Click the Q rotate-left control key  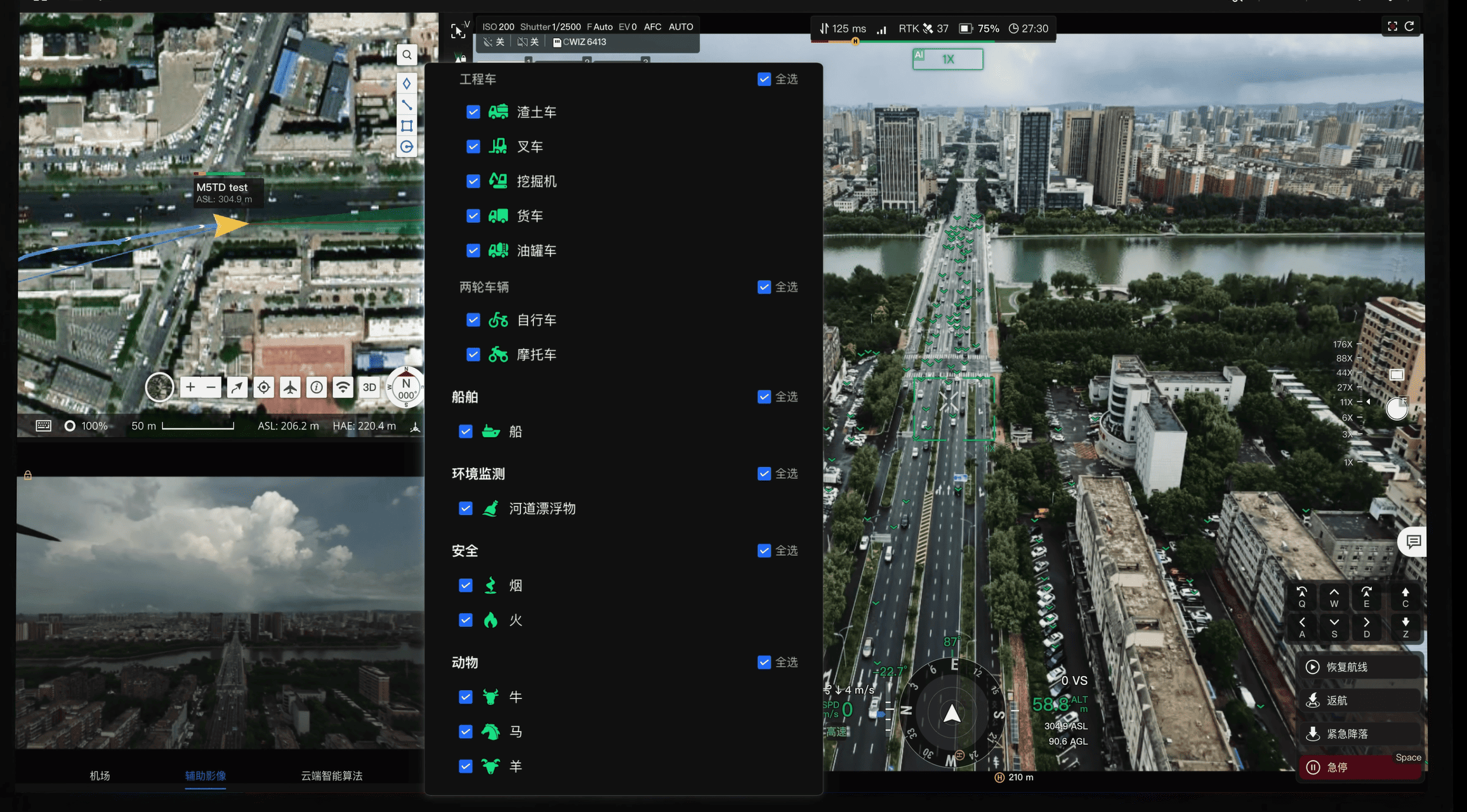(x=1302, y=597)
